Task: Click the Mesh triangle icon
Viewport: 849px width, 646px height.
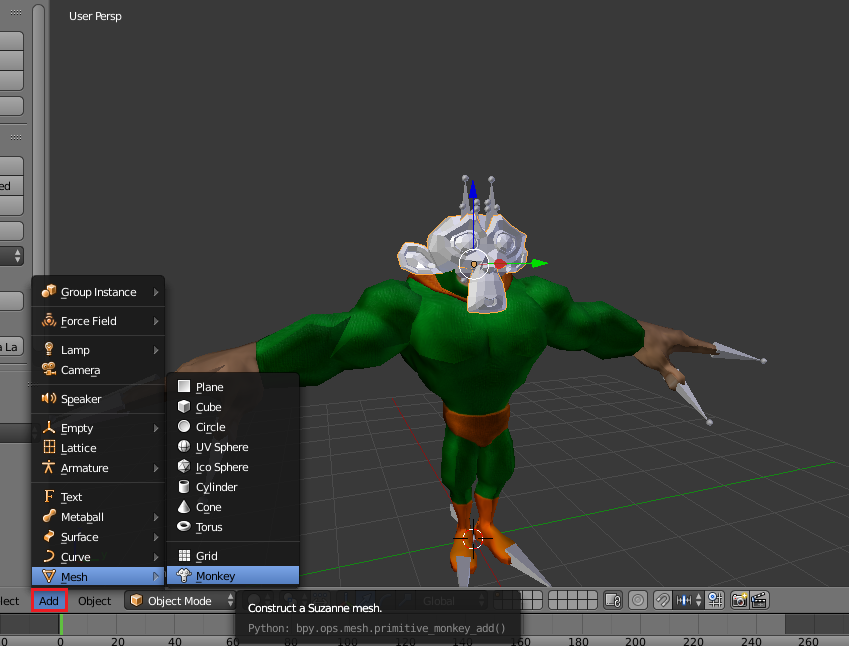Action: pyautogui.click(x=49, y=576)
